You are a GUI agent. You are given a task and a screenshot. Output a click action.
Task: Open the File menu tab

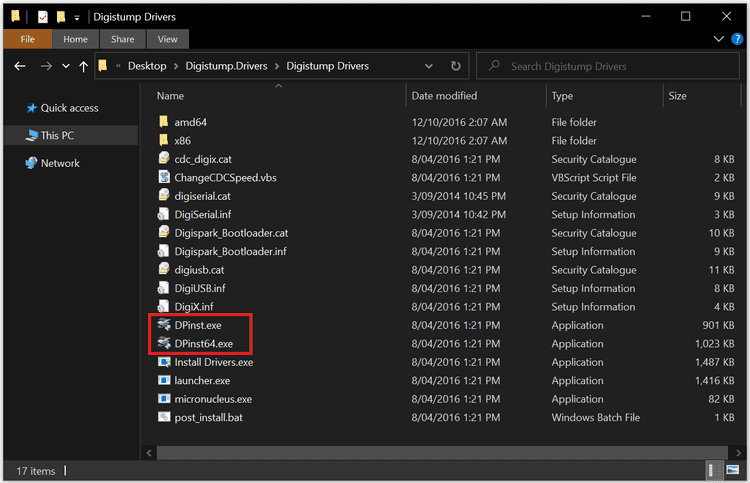[x=27, y=39]
